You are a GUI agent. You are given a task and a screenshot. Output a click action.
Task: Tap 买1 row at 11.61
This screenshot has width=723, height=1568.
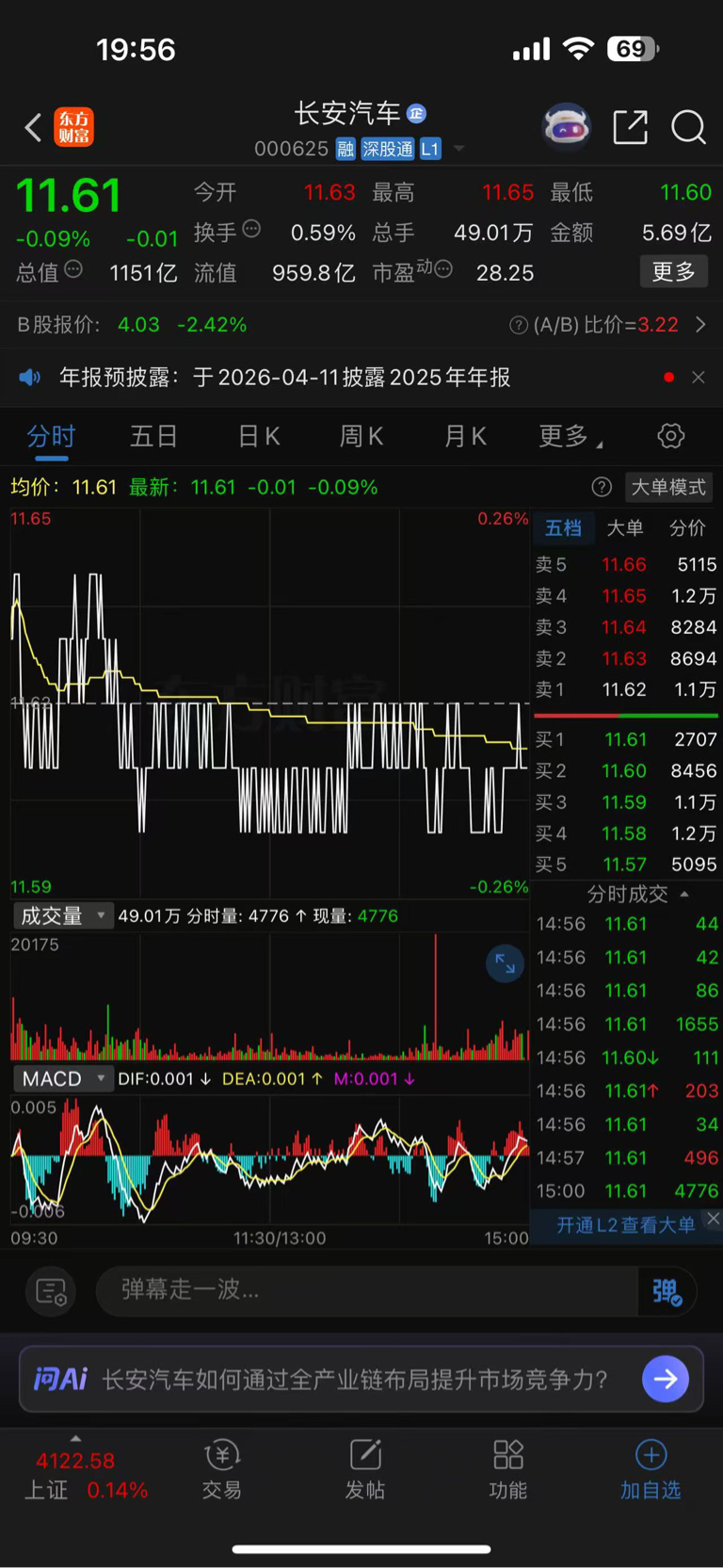[x=626, y=739]
